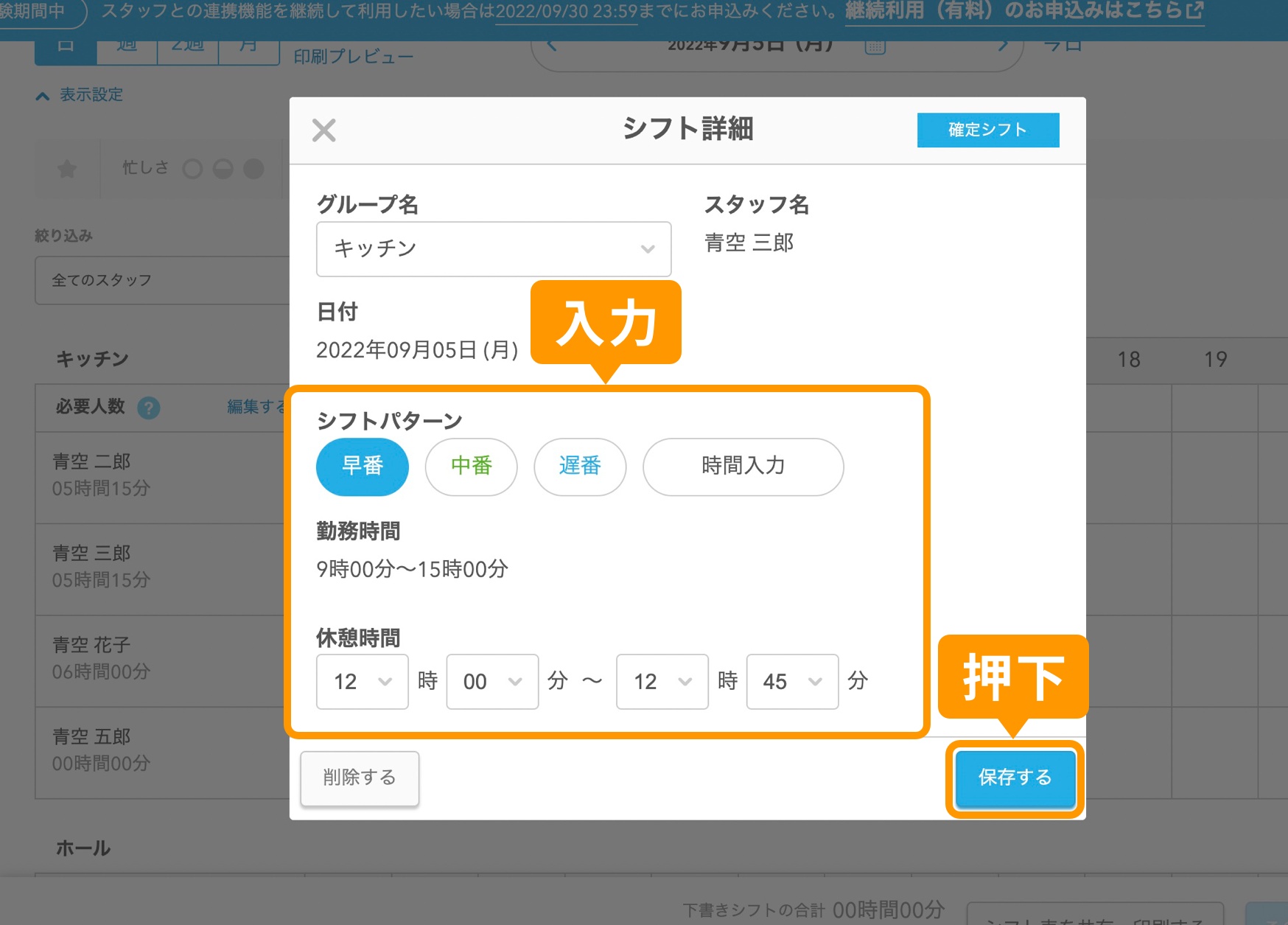
Task: Select the 早番 shift pattern
Action: pos(362,466)
